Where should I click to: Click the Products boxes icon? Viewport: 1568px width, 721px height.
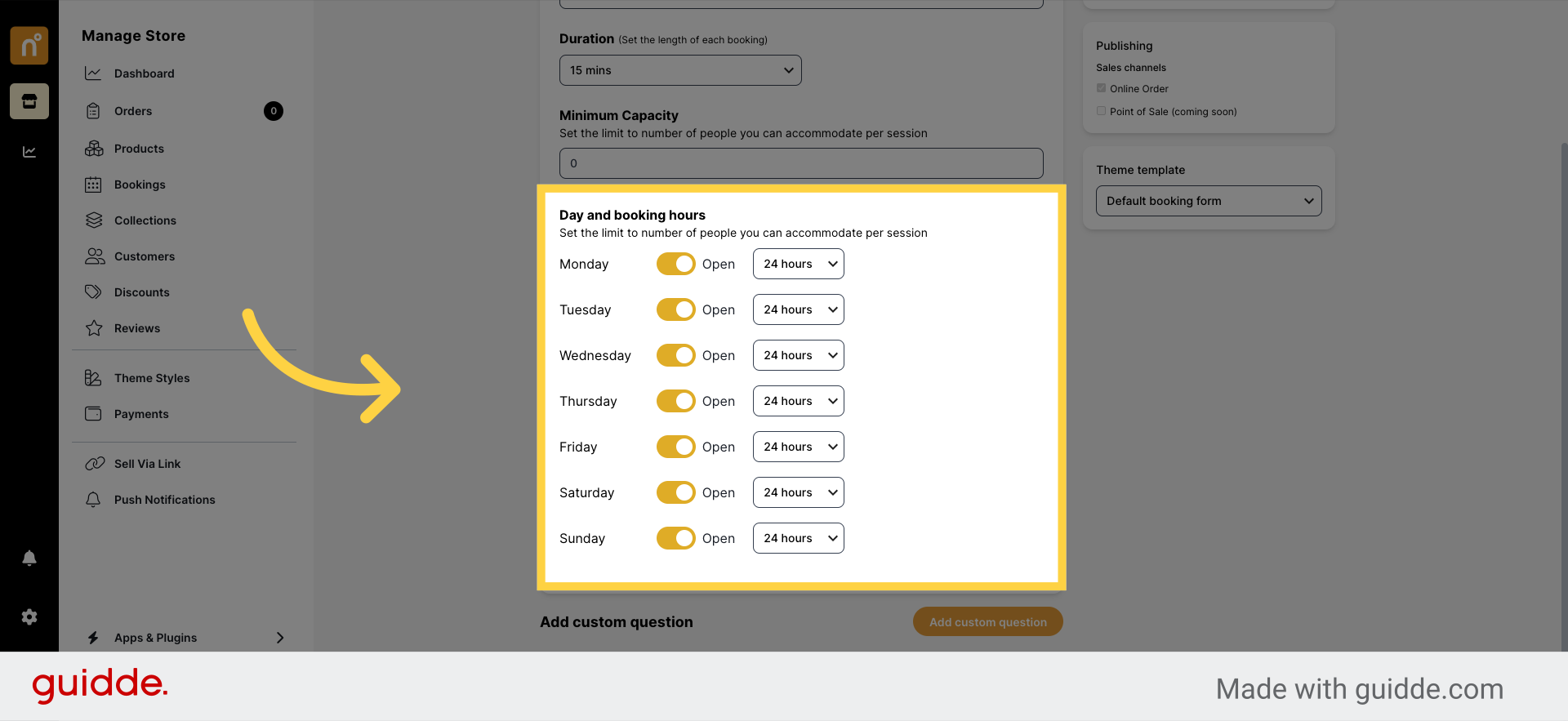coord(94,149)
